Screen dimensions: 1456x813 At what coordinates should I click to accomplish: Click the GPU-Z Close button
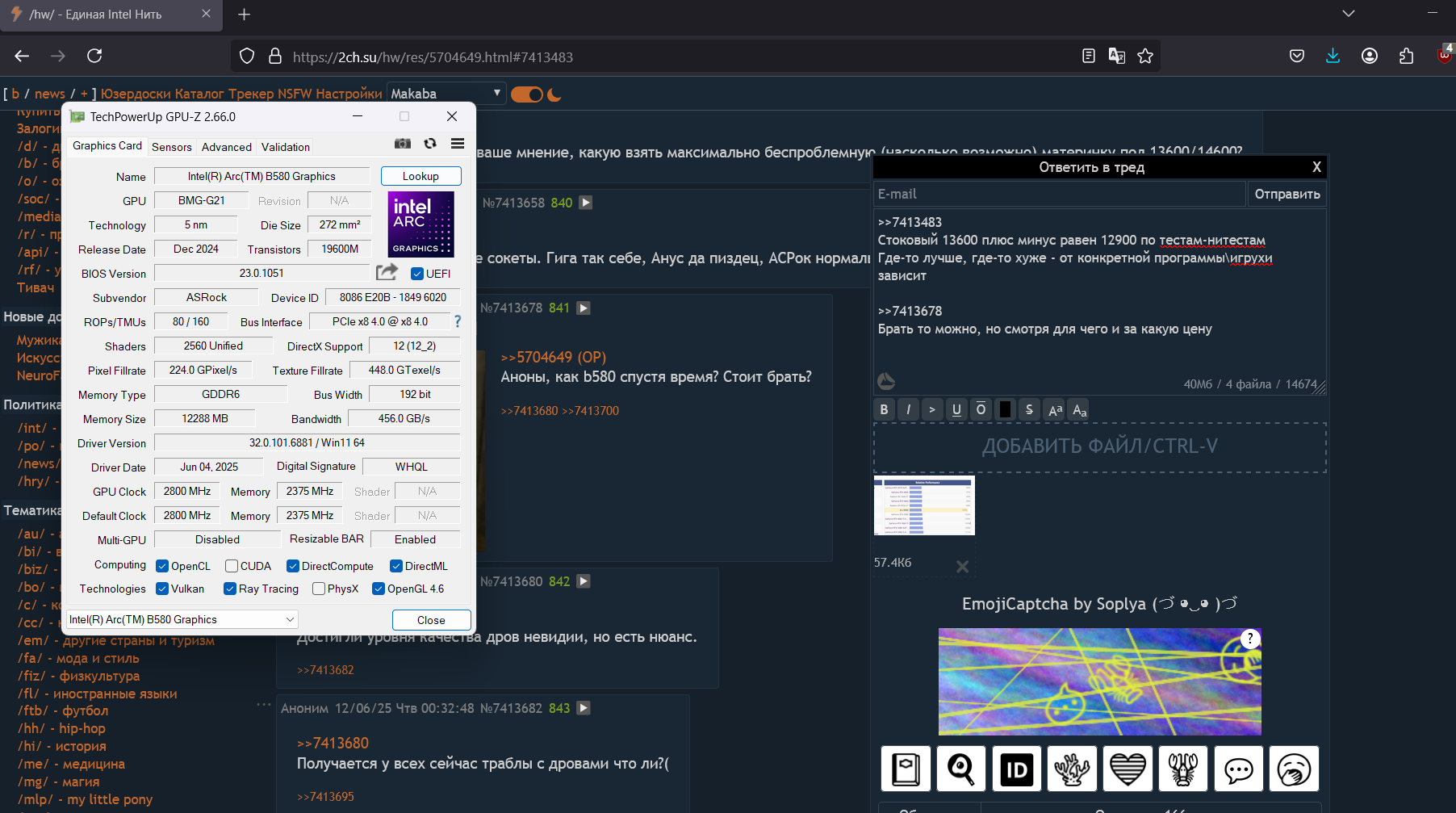tap(431, 620)
